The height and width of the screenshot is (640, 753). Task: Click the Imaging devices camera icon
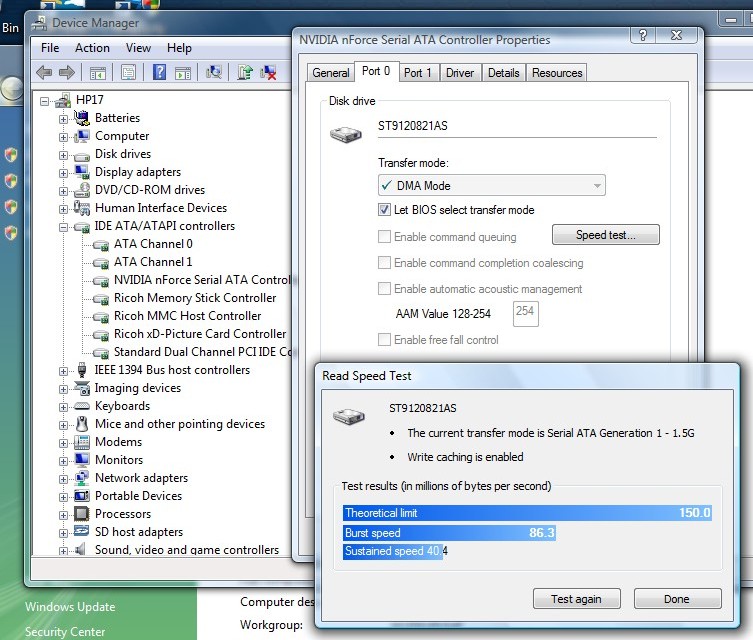(82, 388)
